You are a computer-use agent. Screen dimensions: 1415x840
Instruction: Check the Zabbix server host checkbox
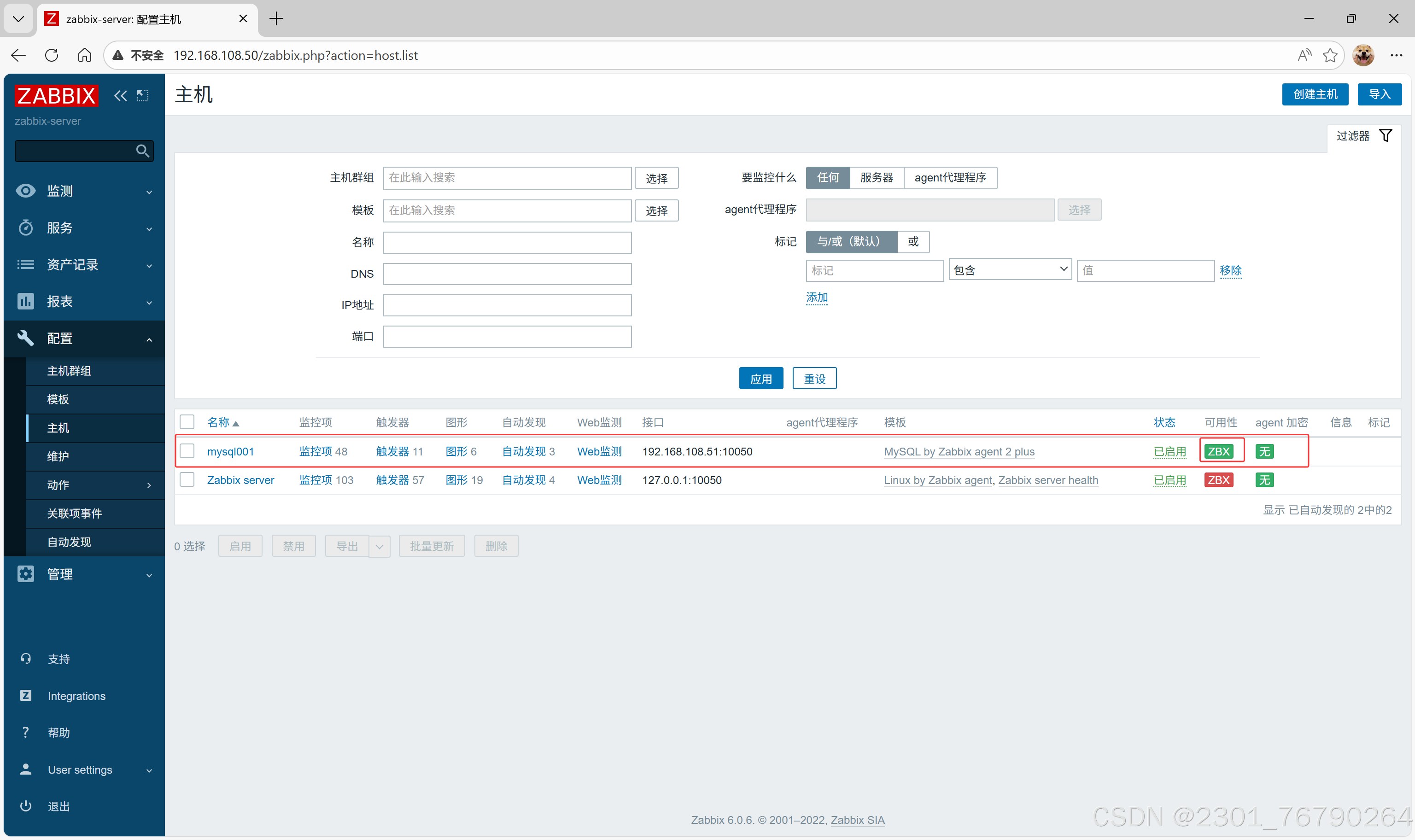tap(187, 480)
